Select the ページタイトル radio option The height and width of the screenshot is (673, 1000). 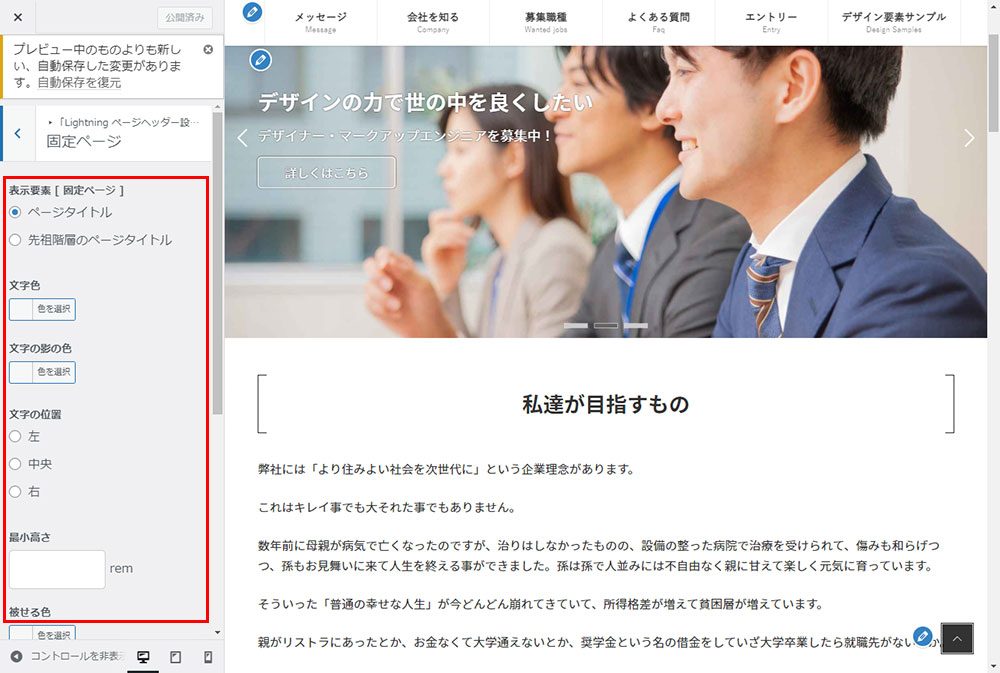[x=15, y=212]
